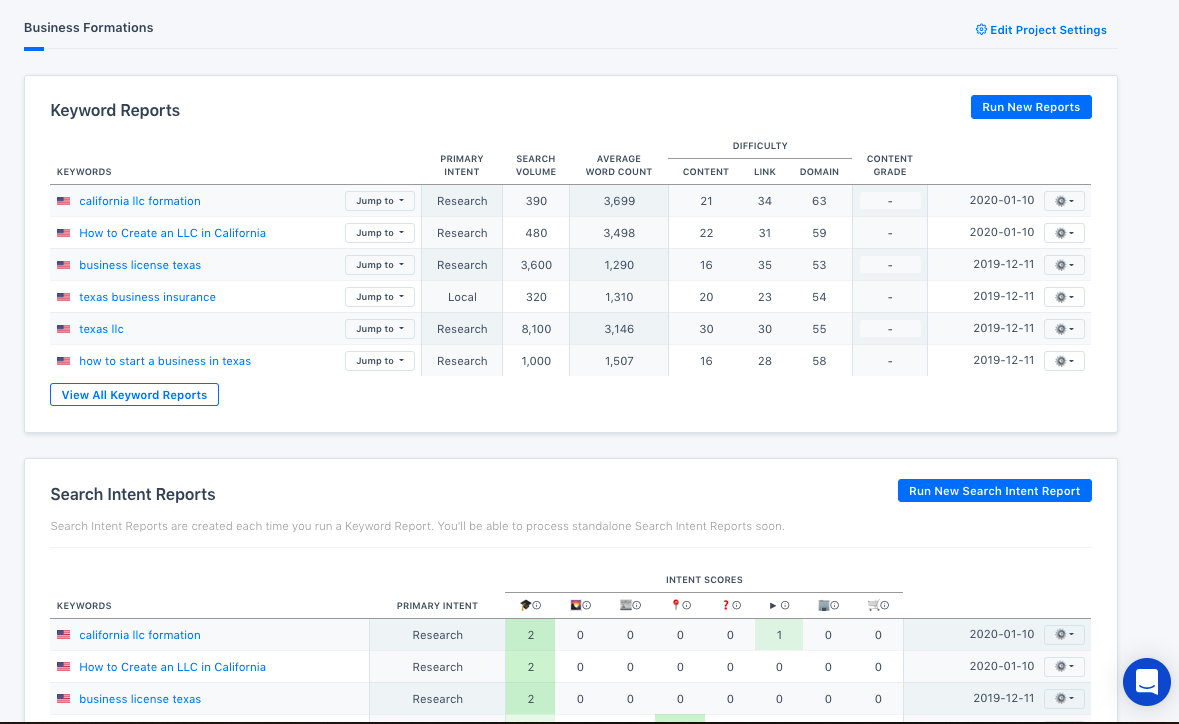The width and height of the screenshot is (1179, 724).
Task: Open gear menu for california llc formation keyword report
Action: (x=1064, y=201)
